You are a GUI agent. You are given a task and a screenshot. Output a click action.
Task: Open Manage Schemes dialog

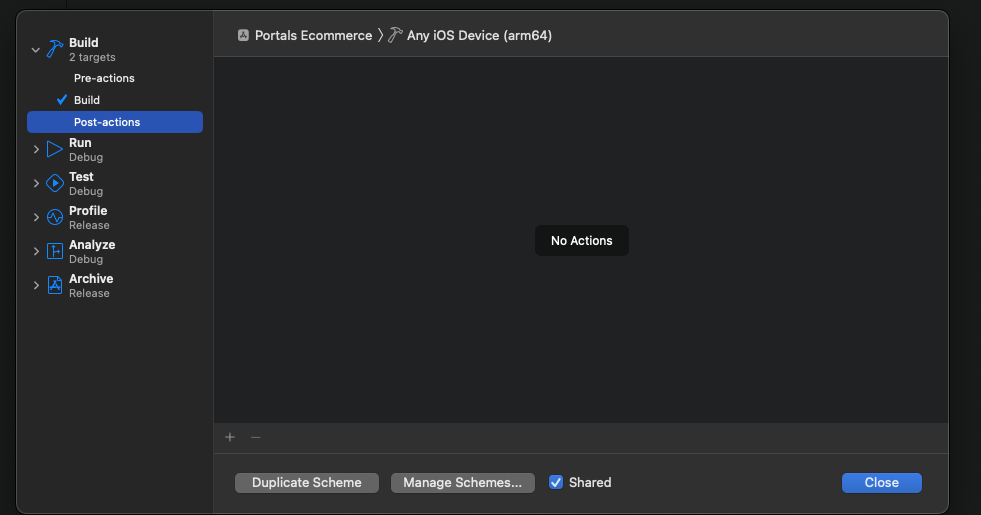[x=462, y=483]
